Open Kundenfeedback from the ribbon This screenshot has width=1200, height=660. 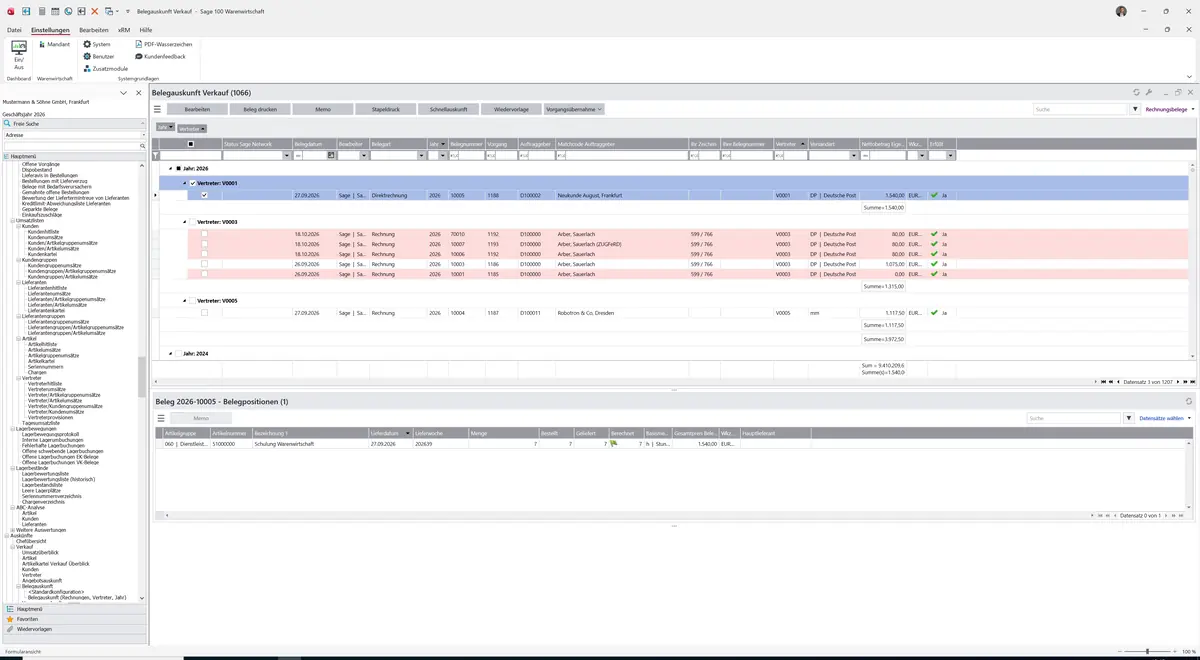click(160, 57)
